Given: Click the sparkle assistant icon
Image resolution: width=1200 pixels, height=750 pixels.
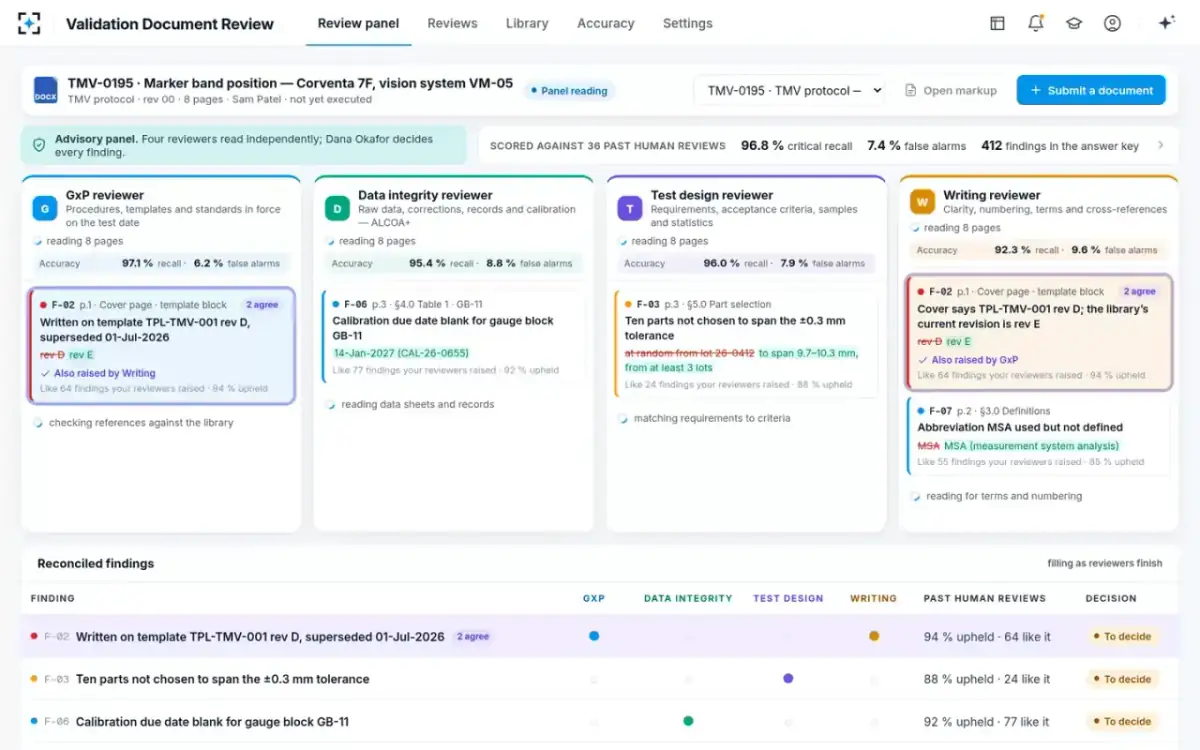Looking at the screenshot, I should [1165, 23].
